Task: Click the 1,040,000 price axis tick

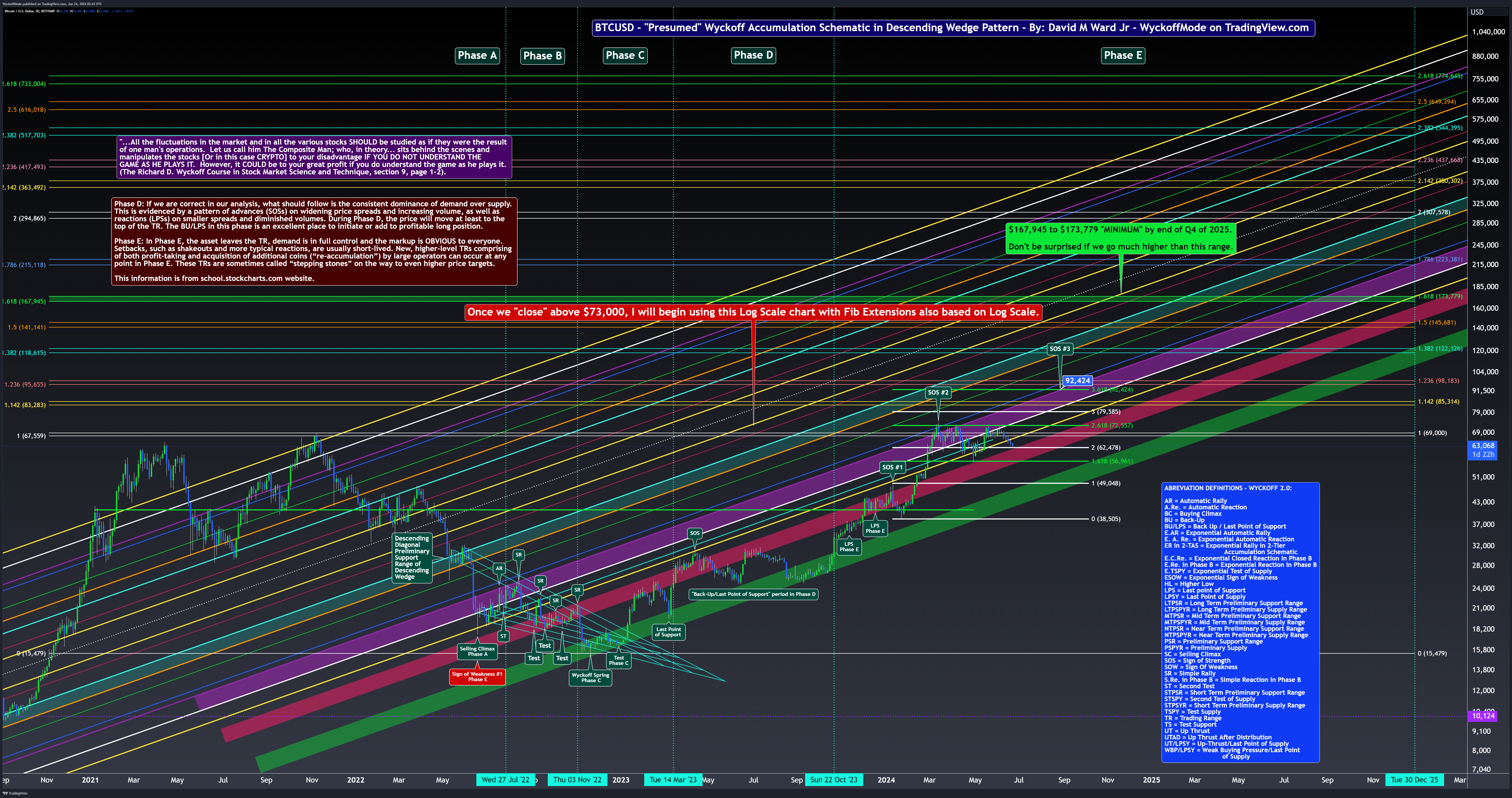Action: click(1488, 32)
